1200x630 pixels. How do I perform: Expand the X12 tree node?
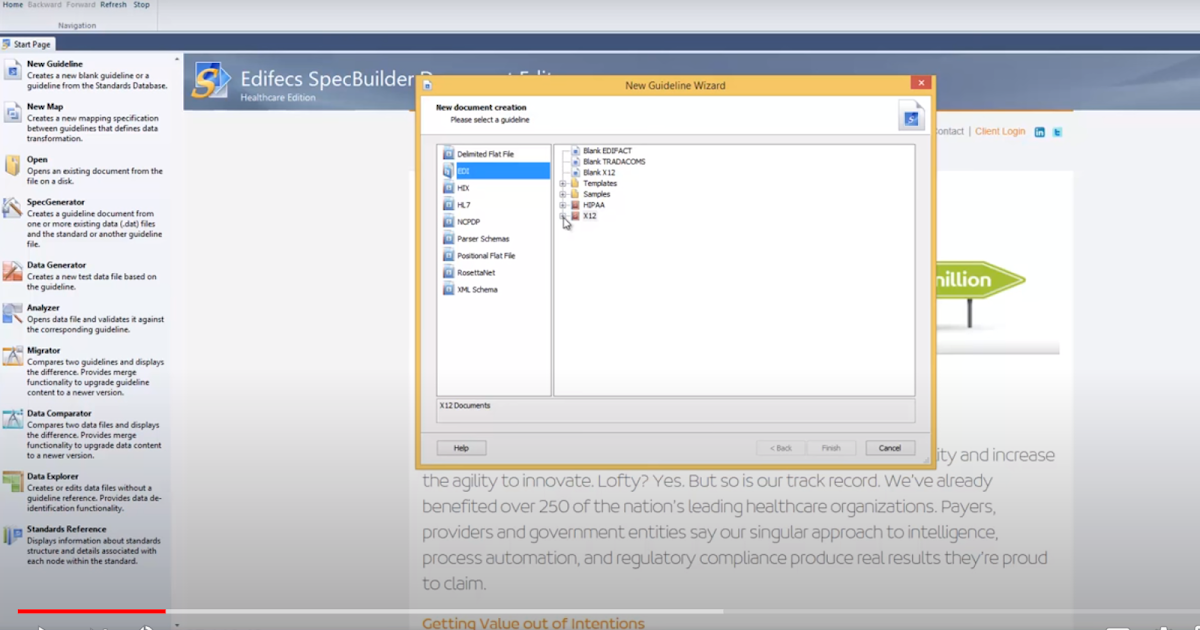click(564, 215)
